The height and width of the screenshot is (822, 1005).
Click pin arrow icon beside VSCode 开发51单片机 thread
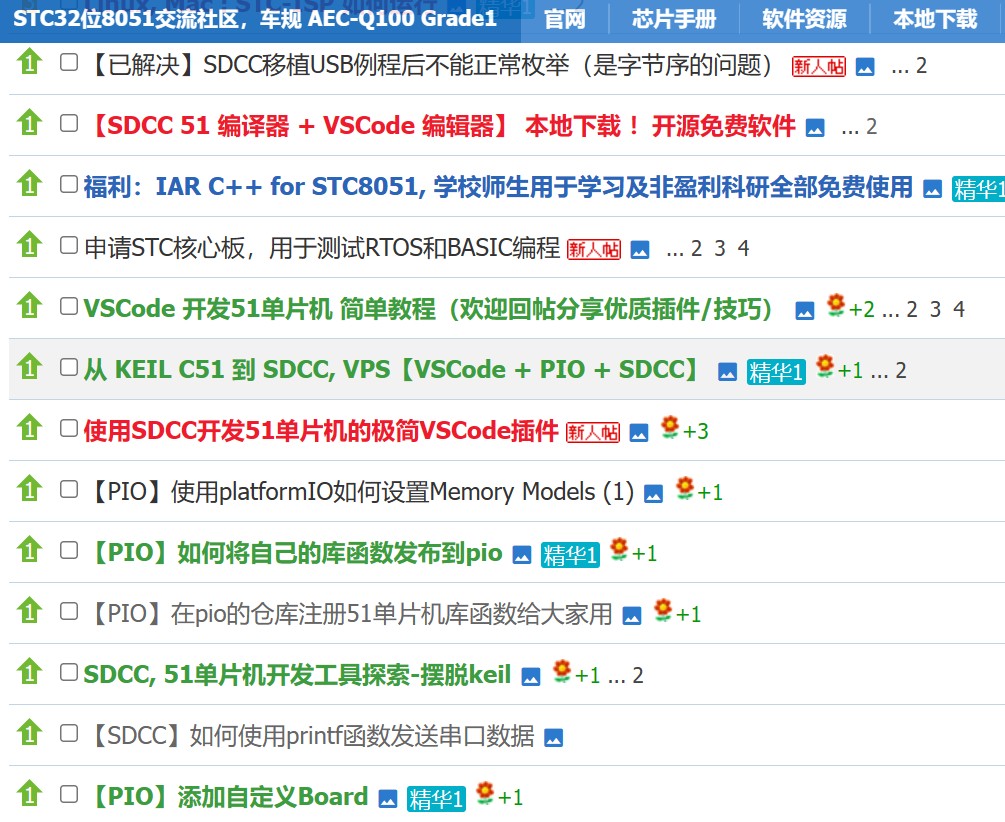[29, 306]
